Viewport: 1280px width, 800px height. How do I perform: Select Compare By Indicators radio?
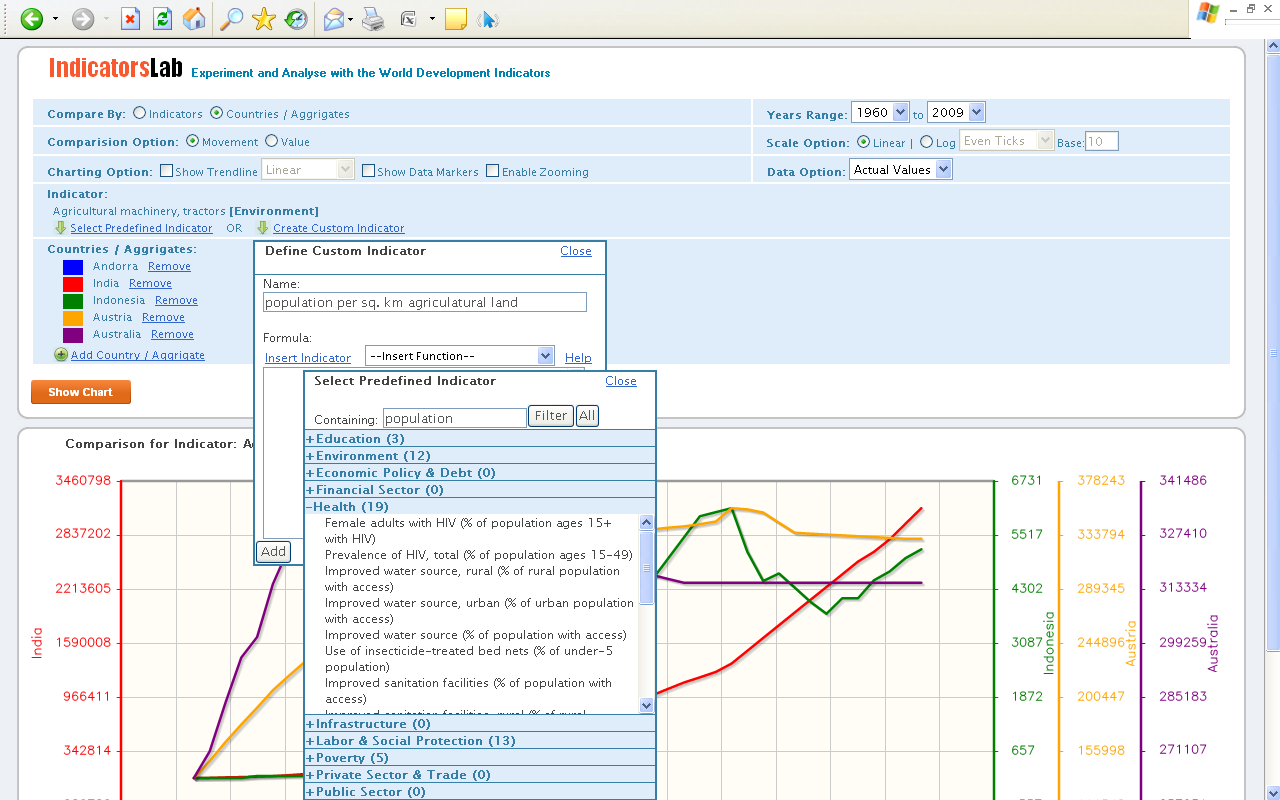point(139,114)
